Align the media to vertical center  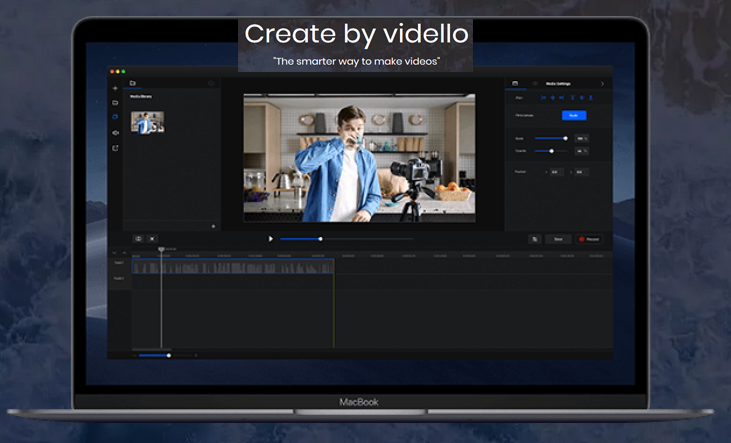tap(582, 98)
